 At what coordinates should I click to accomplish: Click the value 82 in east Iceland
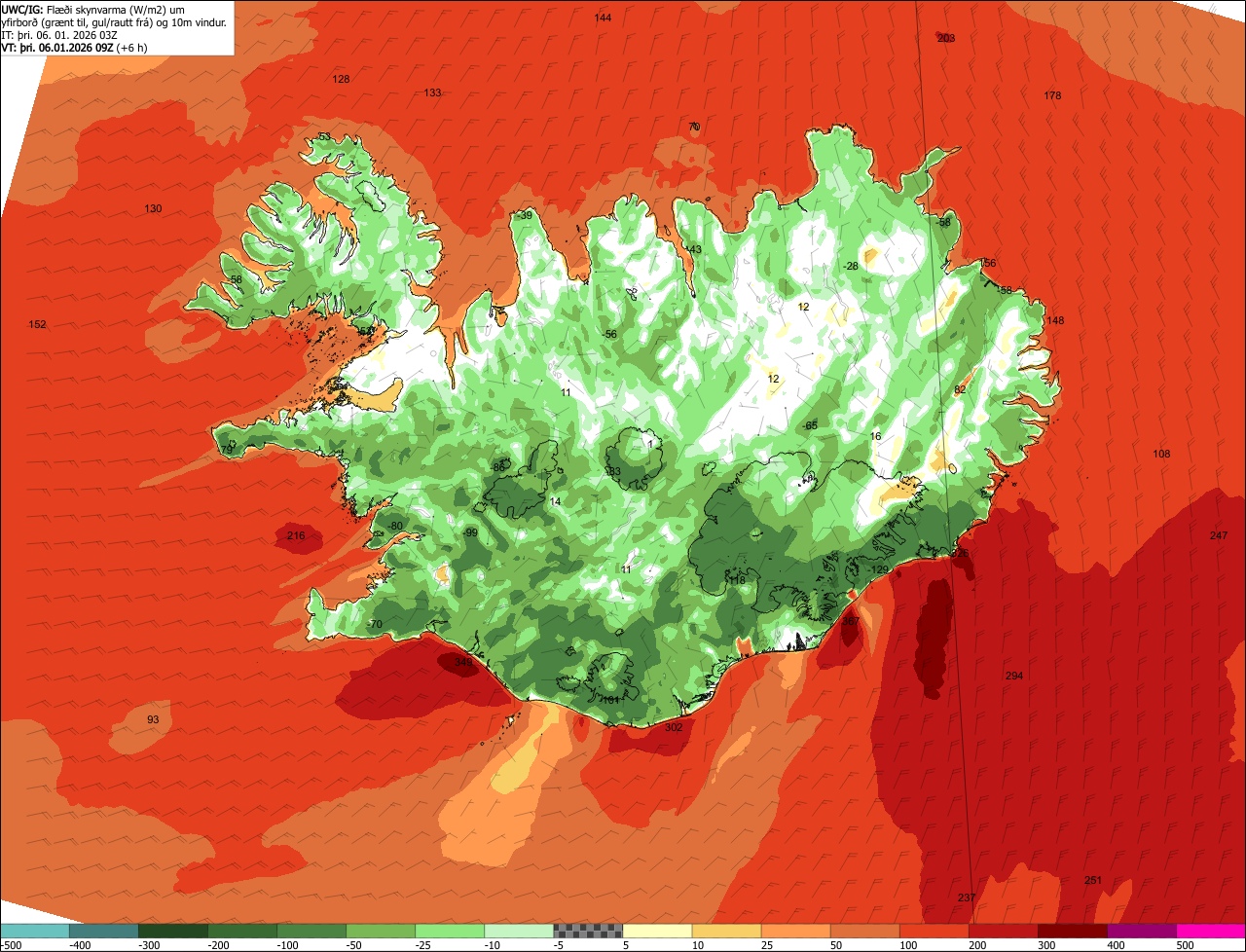coord(960,389)
